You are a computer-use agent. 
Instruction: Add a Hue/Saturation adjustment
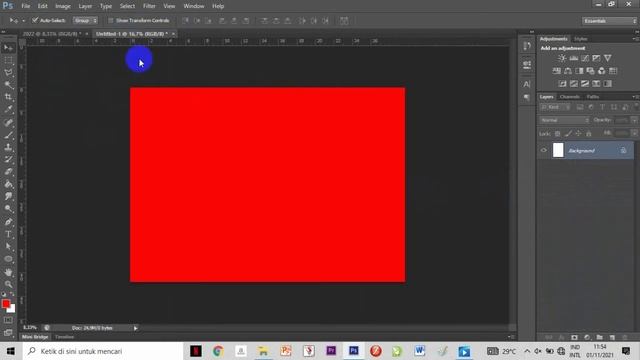click(x=556, y=71)
